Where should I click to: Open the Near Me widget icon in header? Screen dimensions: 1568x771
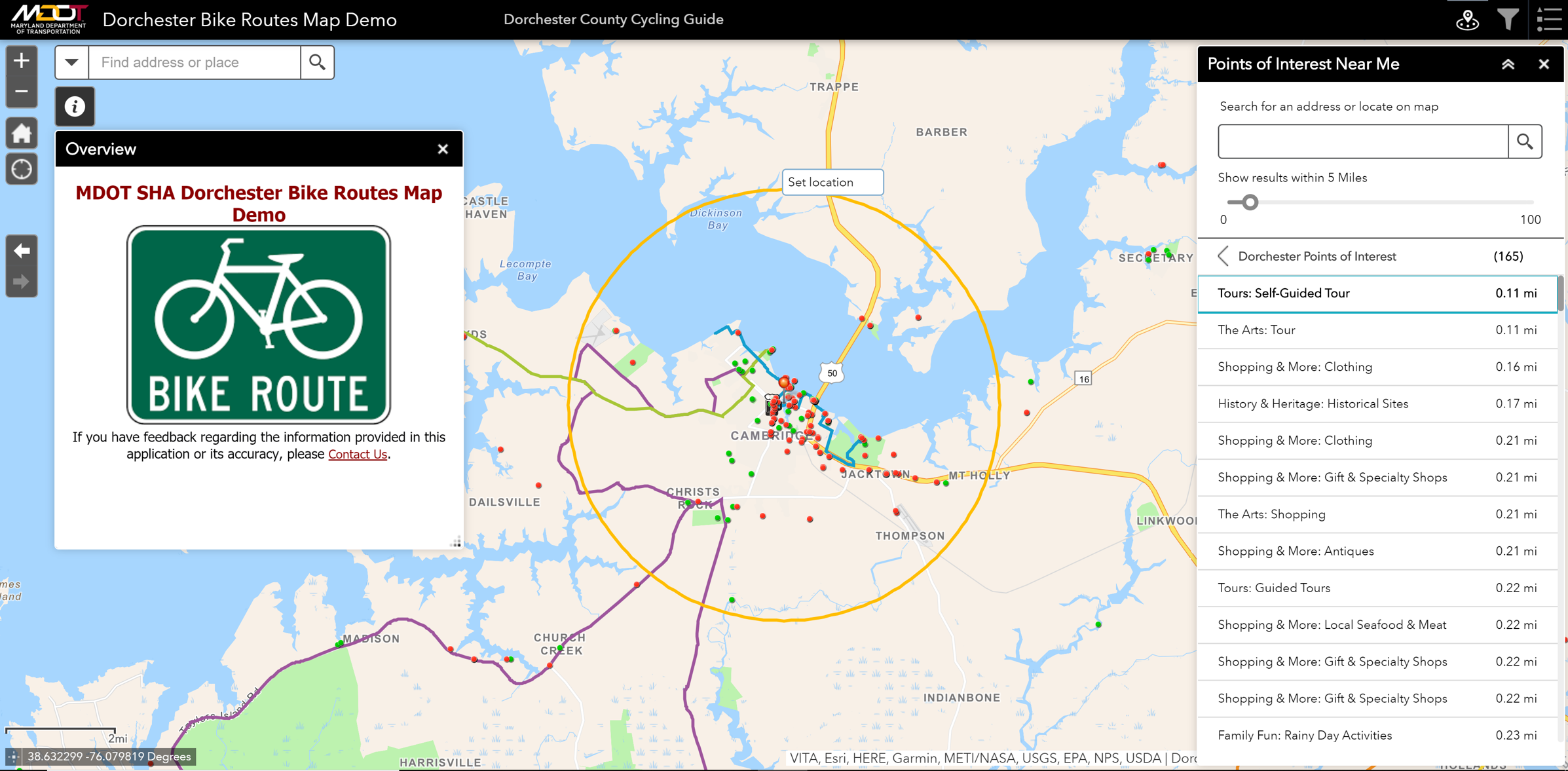point(1467,20)
